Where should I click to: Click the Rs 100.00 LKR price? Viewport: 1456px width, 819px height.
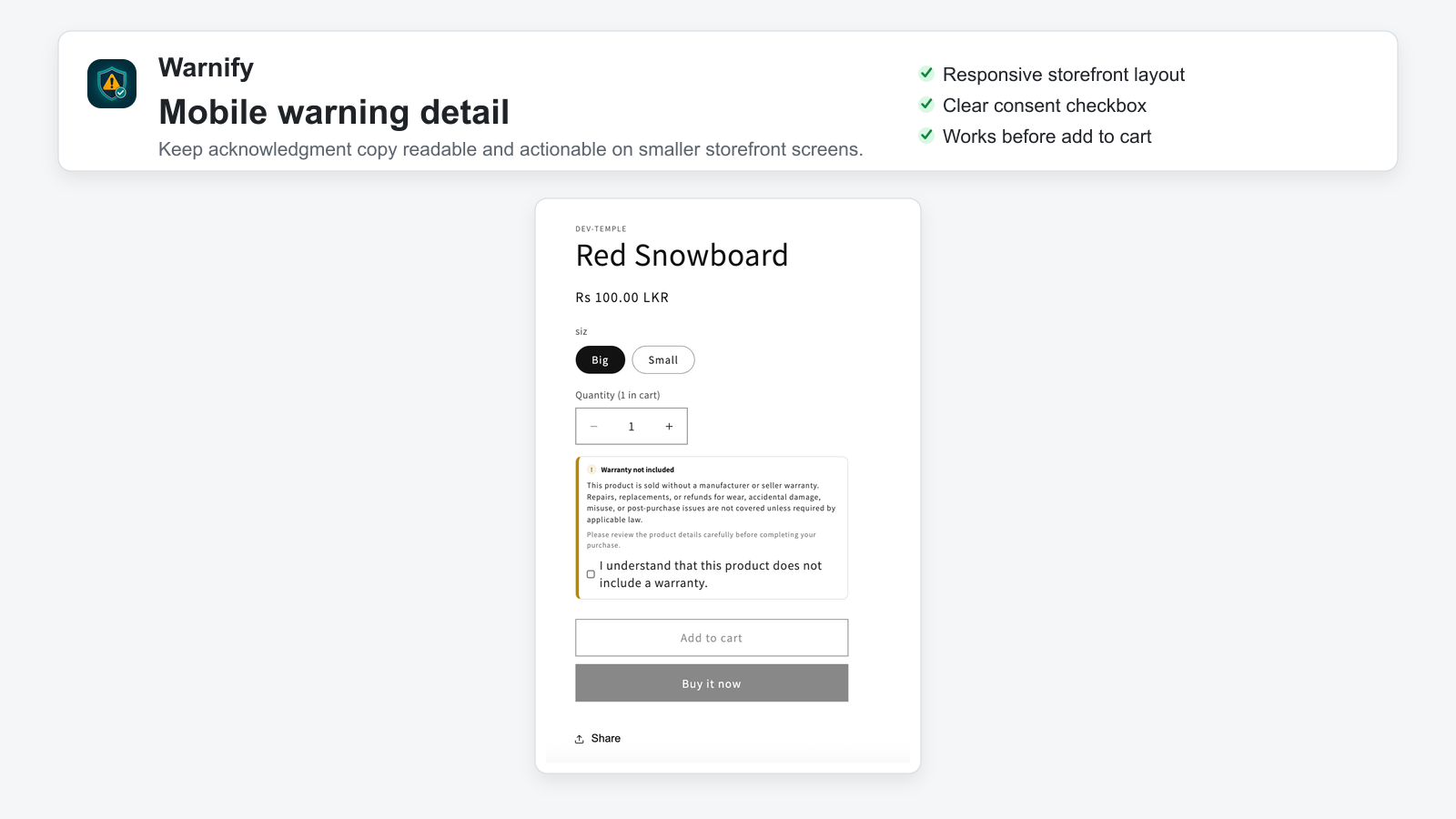coord(622,298)
